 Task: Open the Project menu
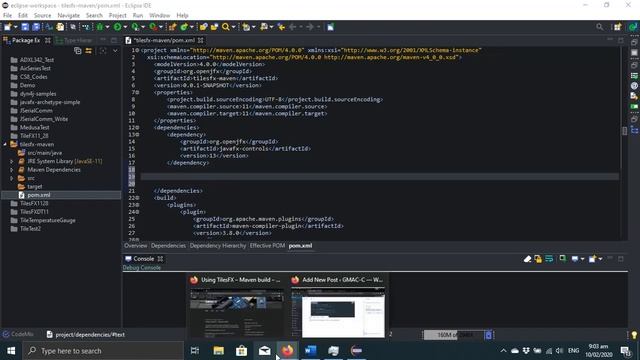pyautogui.click(x=118, y=16)
